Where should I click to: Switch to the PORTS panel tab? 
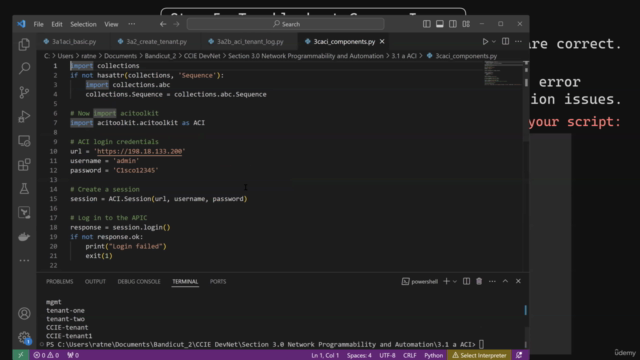[218, 281]
